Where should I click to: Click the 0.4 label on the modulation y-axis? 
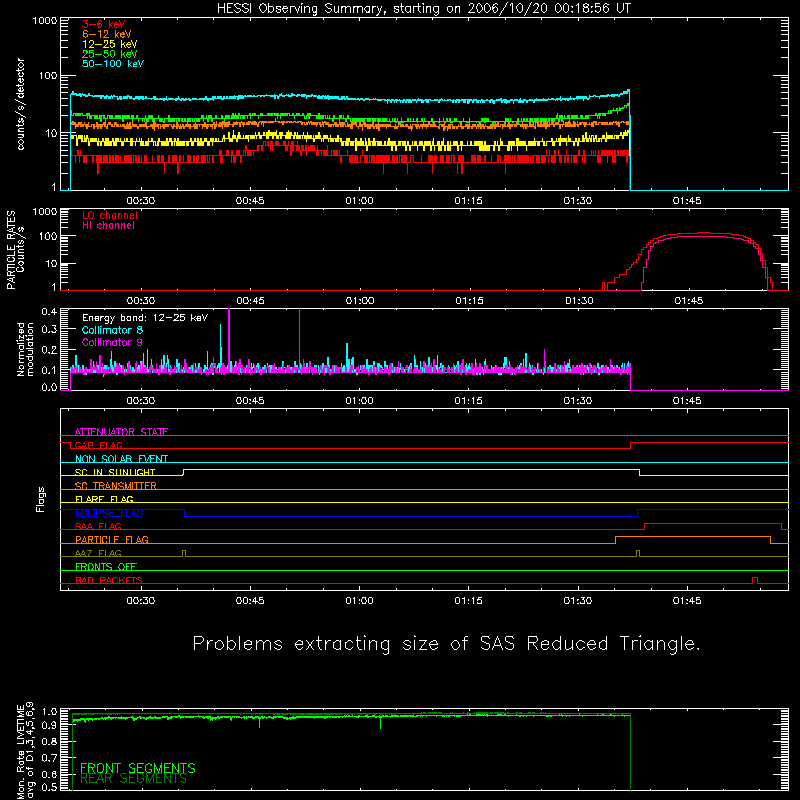(x=49, y=312)
